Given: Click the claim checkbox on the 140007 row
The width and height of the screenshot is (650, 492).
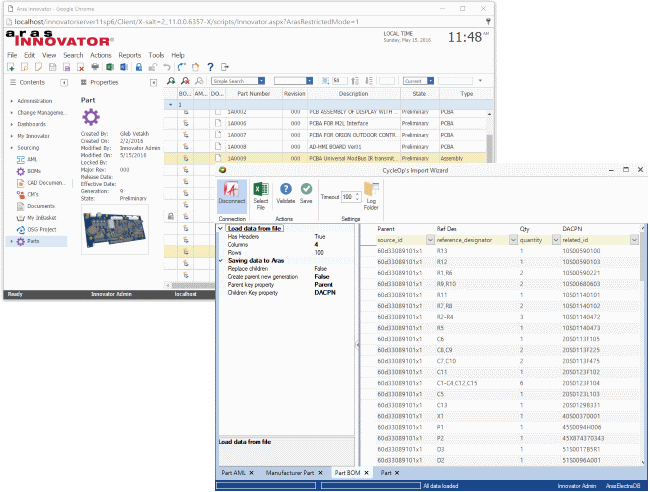Looking at the screenshot, I should (x=218, y=135).
